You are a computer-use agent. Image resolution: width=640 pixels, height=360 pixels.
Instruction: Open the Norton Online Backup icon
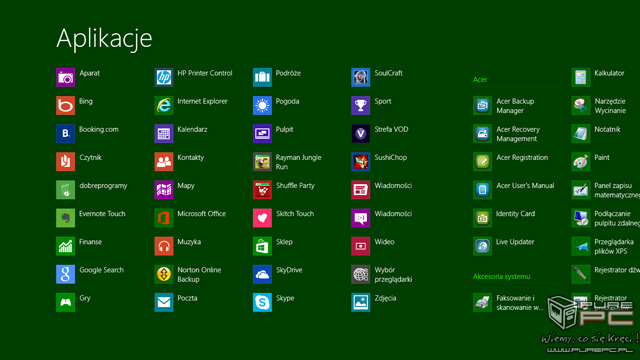coord(164,274)
